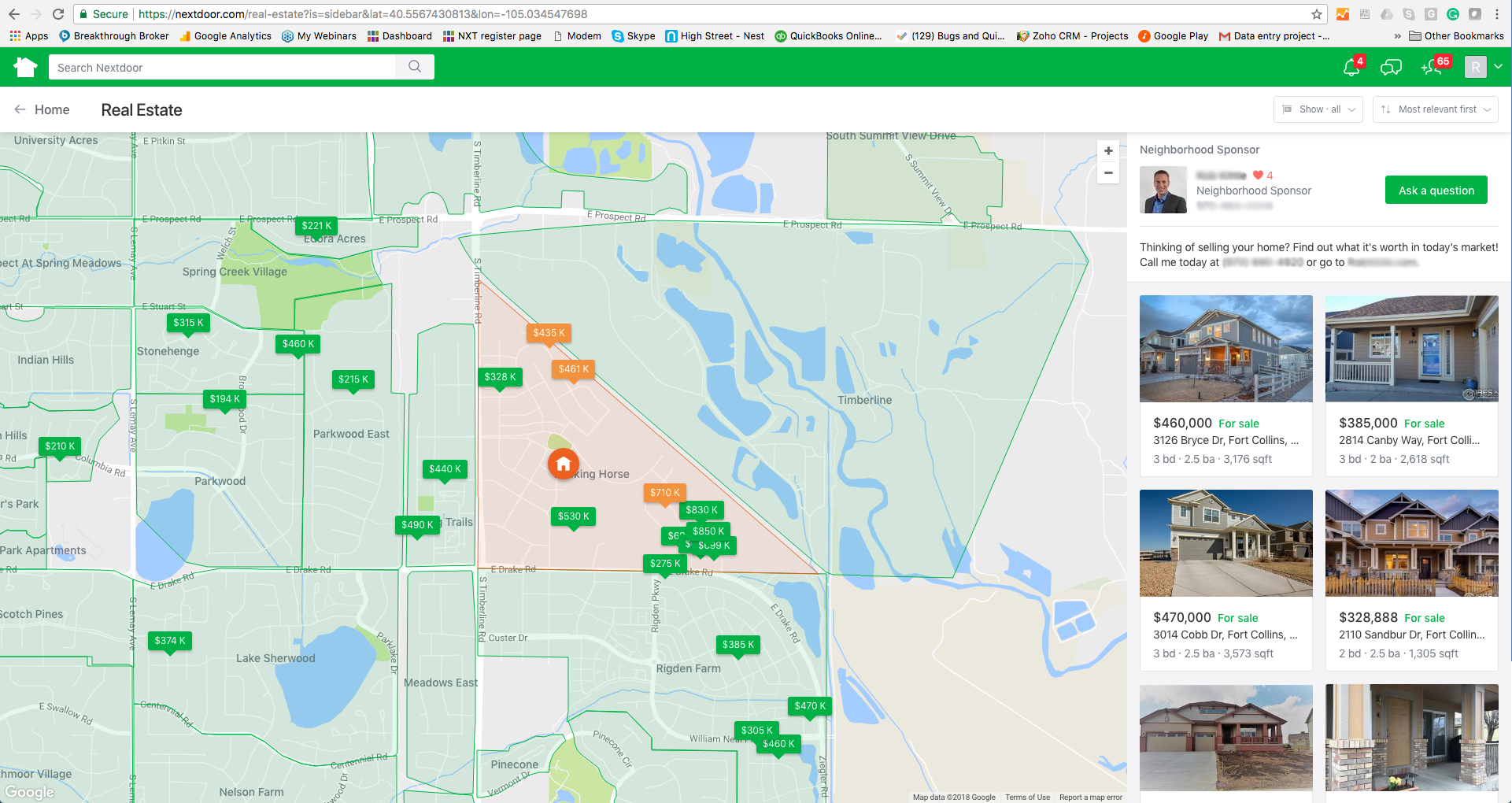The width and height of the screenshot is (1512, 803).
Task: Click the orange home marker on map
Action: point(564,464)
